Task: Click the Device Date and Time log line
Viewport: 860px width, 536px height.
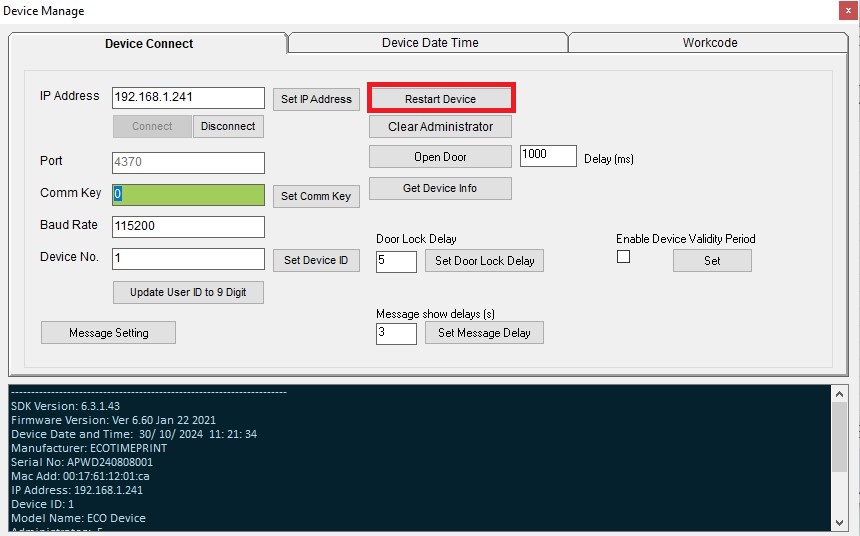Action: click(x=134, y=434)
